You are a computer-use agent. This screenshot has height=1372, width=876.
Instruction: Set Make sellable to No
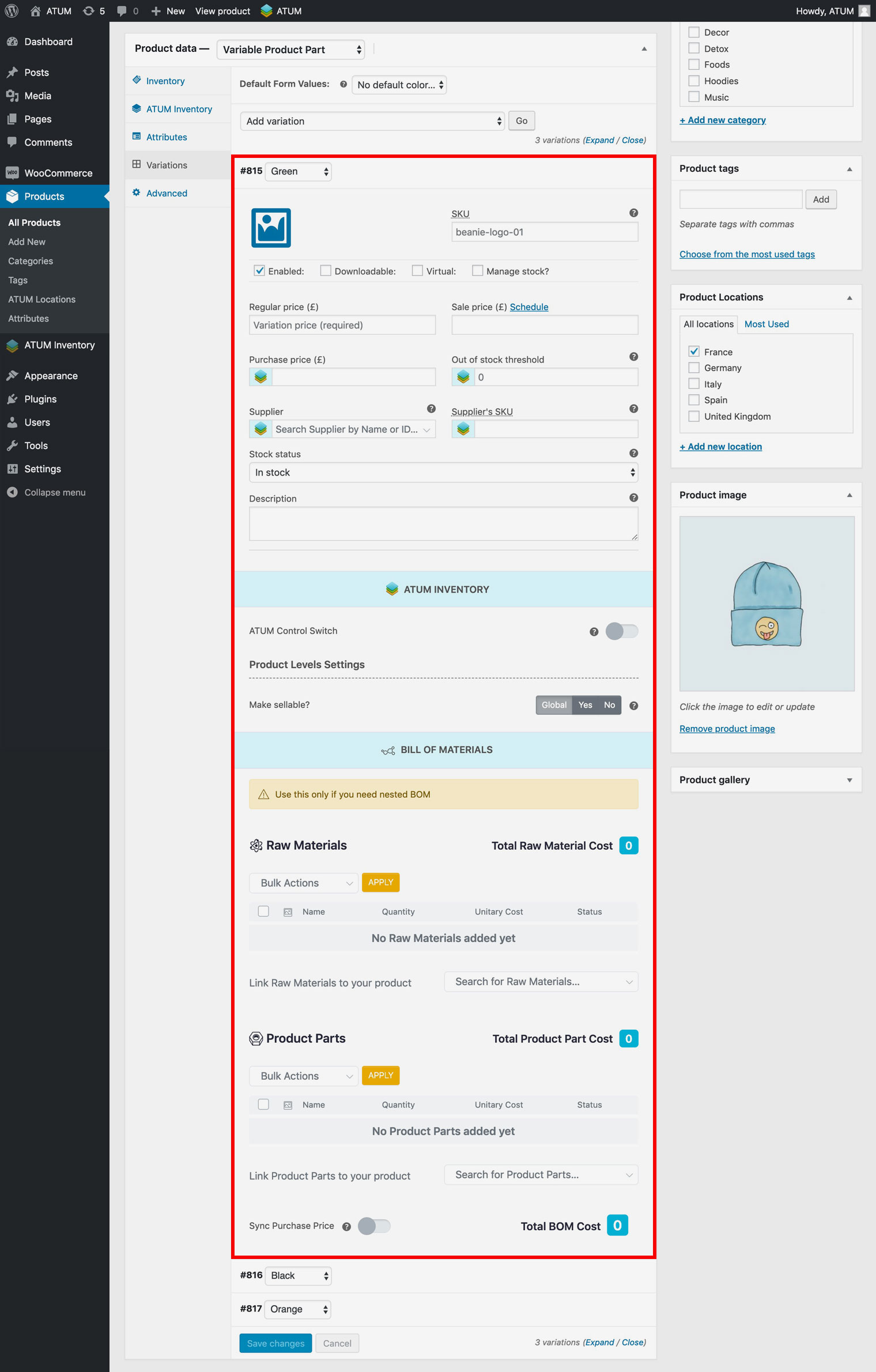click(x=609, y=705)
